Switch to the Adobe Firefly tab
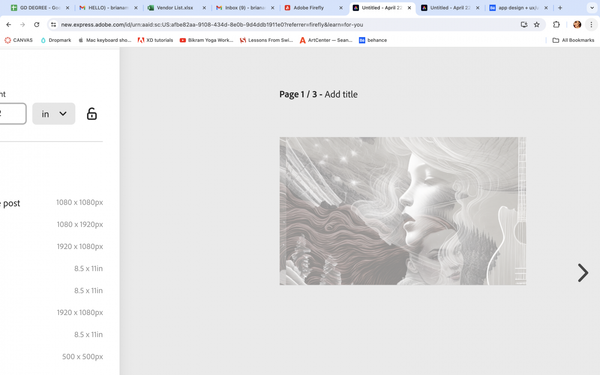600x375 pixels. (x=312, y=8)
